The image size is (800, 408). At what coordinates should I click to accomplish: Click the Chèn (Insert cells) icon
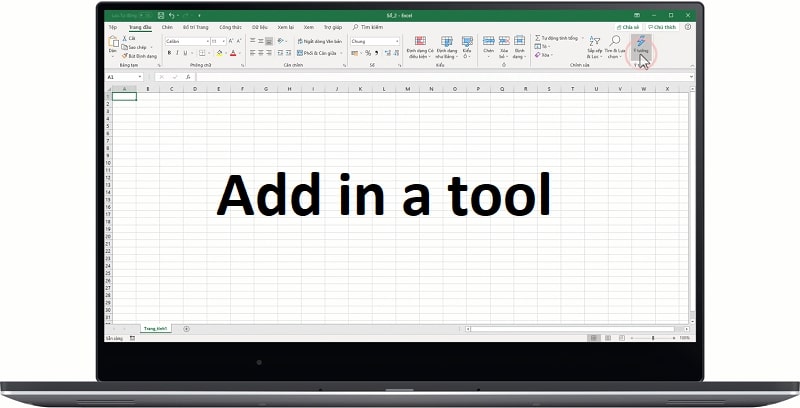(489, 43)
